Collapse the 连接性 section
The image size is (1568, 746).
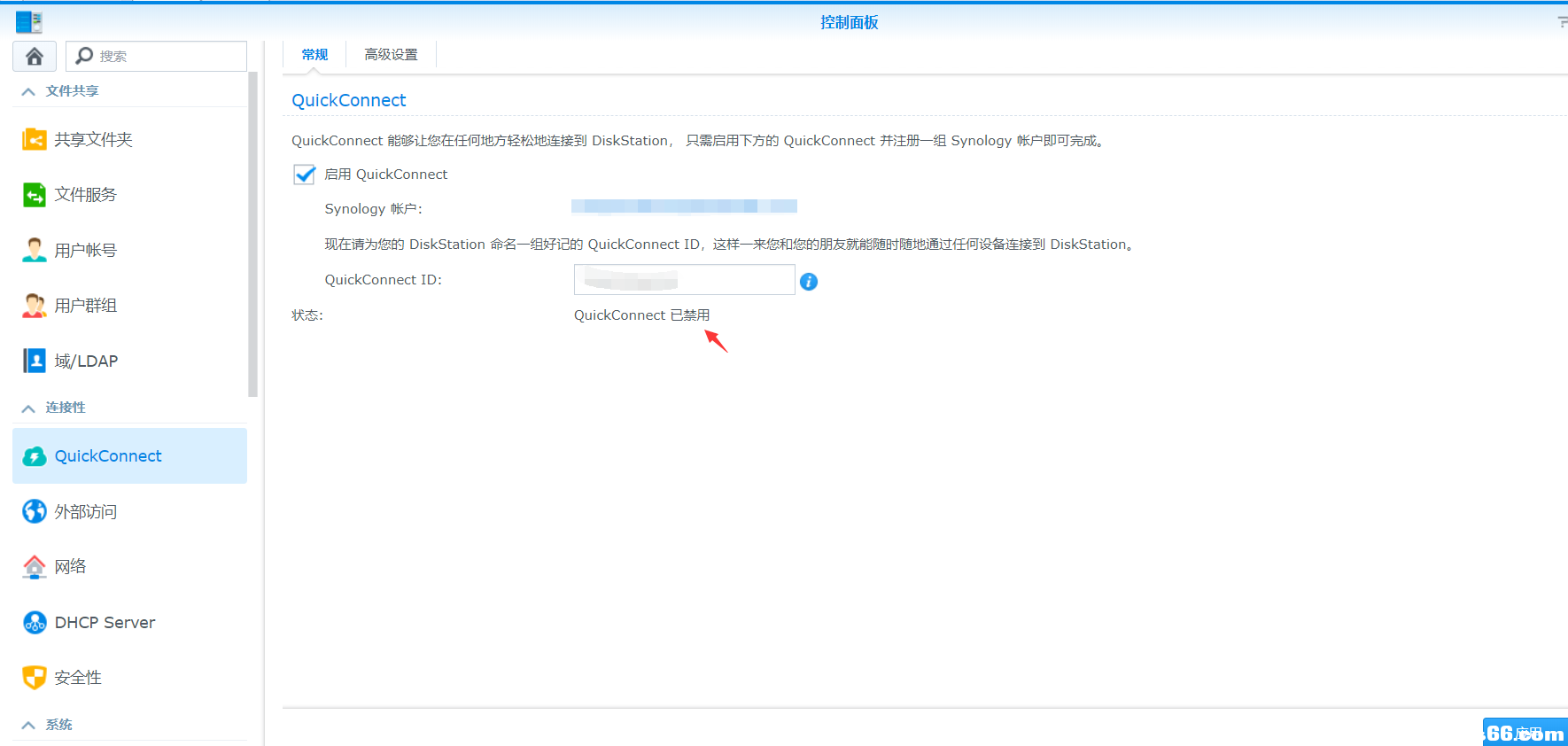click(28, 408)
